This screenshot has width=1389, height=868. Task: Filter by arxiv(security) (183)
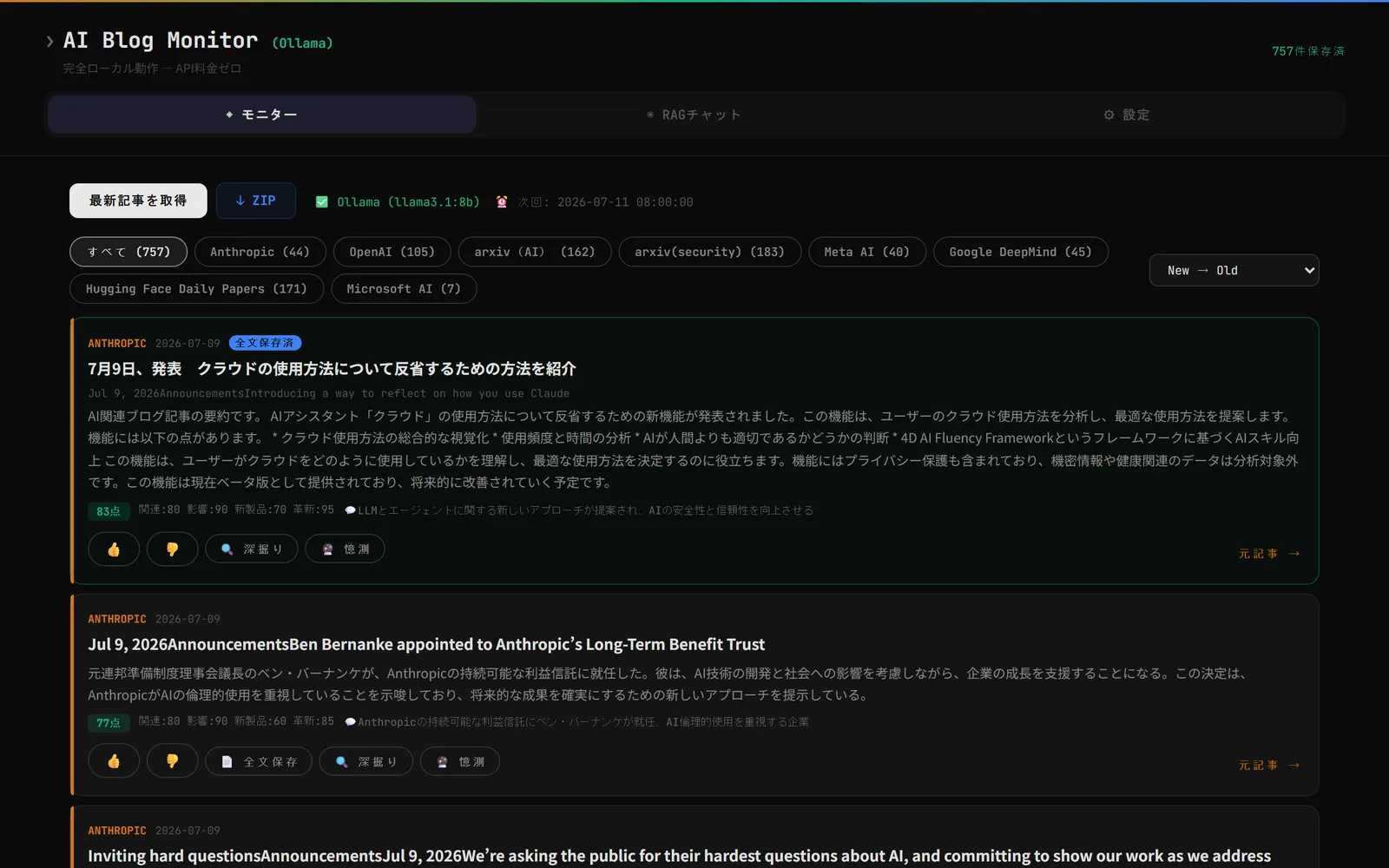tap(710, 252)
